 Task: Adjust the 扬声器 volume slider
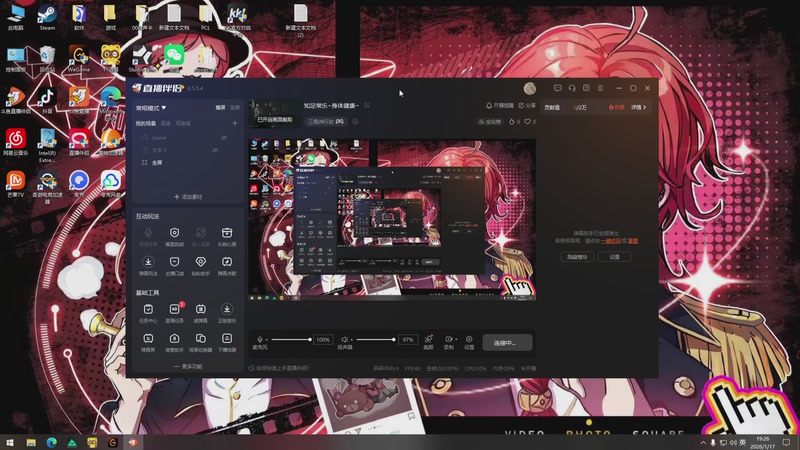[376, 339]
